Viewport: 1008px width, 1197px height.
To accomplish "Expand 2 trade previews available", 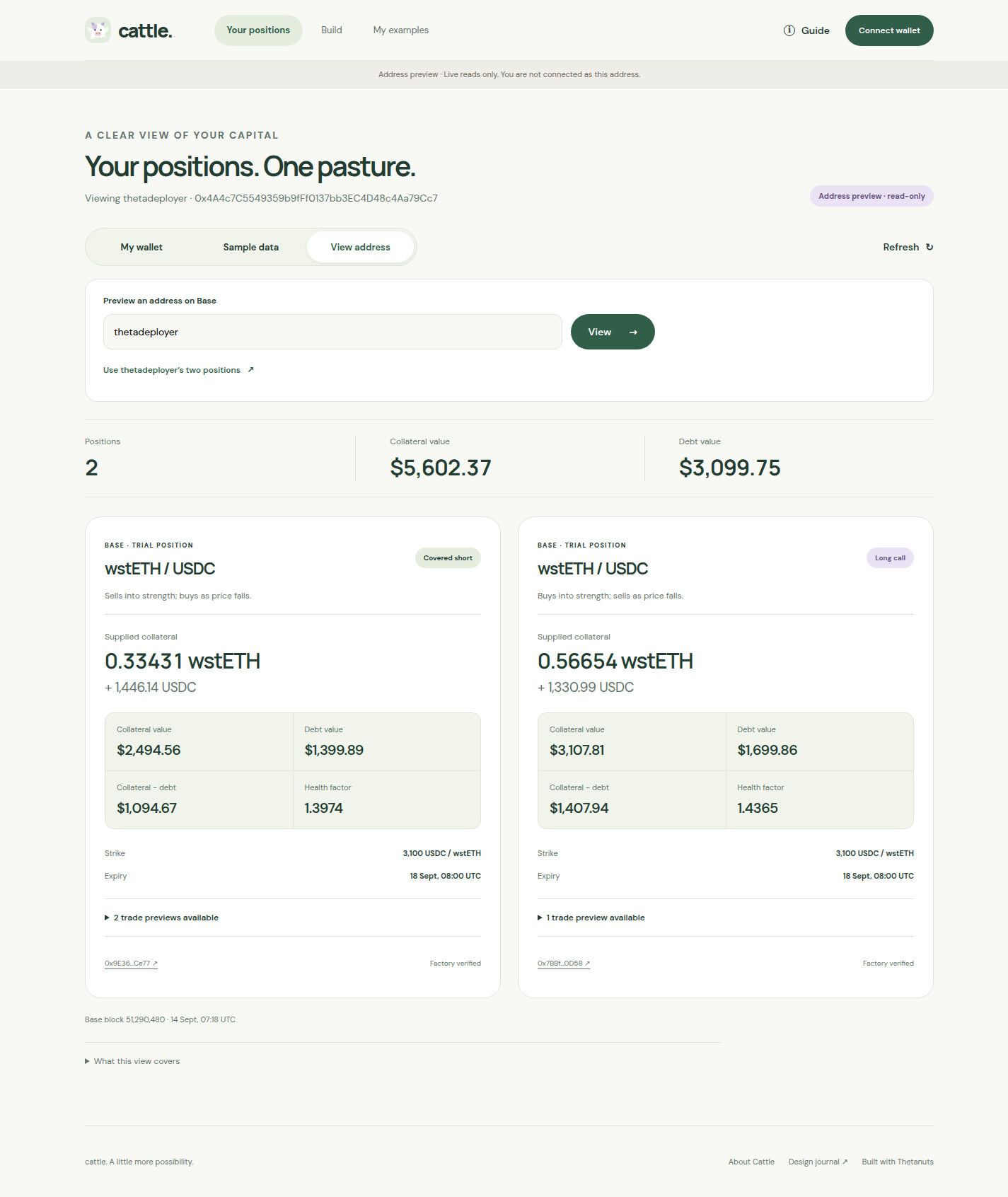I will point(162,918).
